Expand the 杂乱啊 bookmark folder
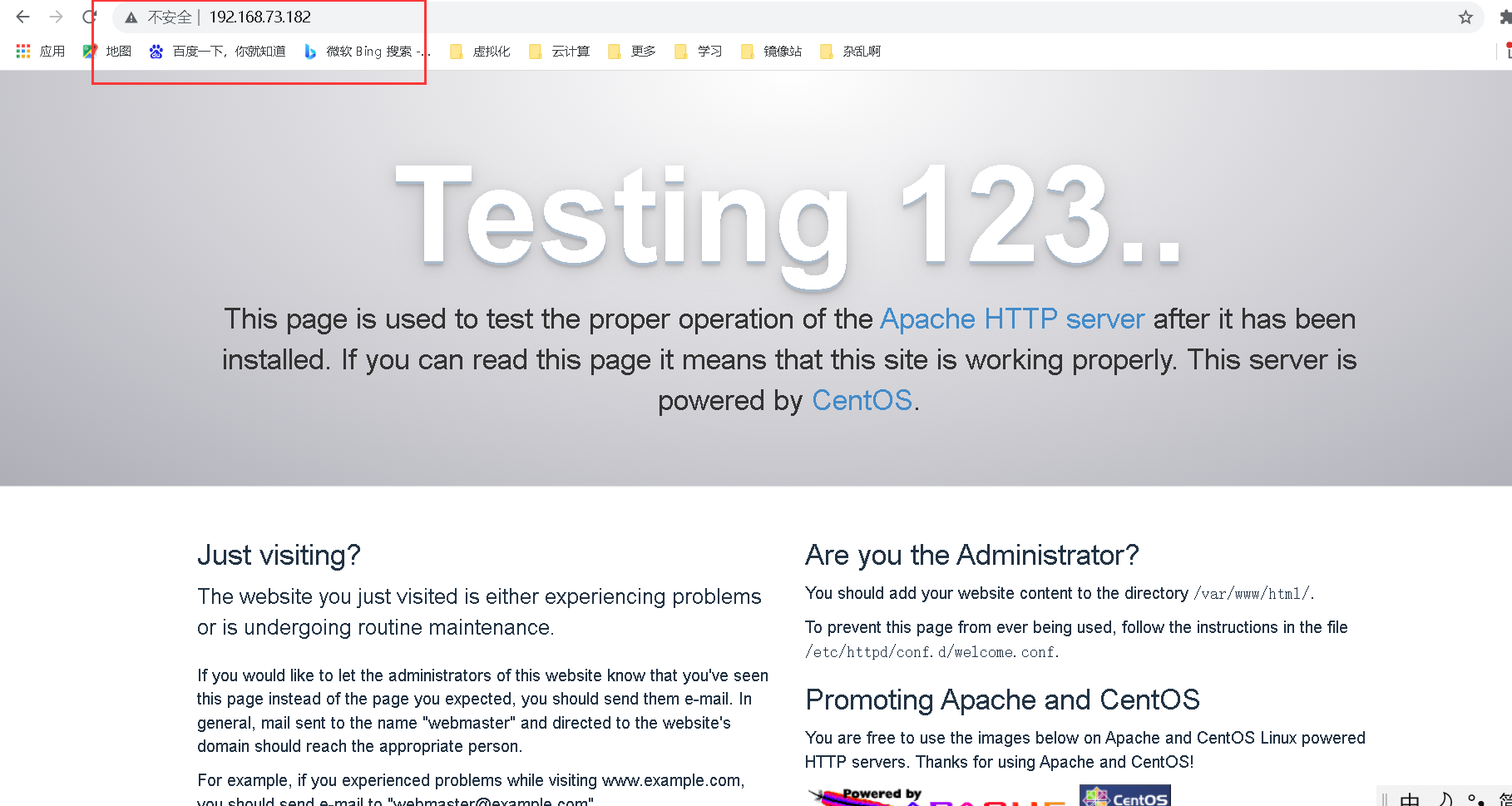Screen dimensions: 1512x806 [850, 52]
